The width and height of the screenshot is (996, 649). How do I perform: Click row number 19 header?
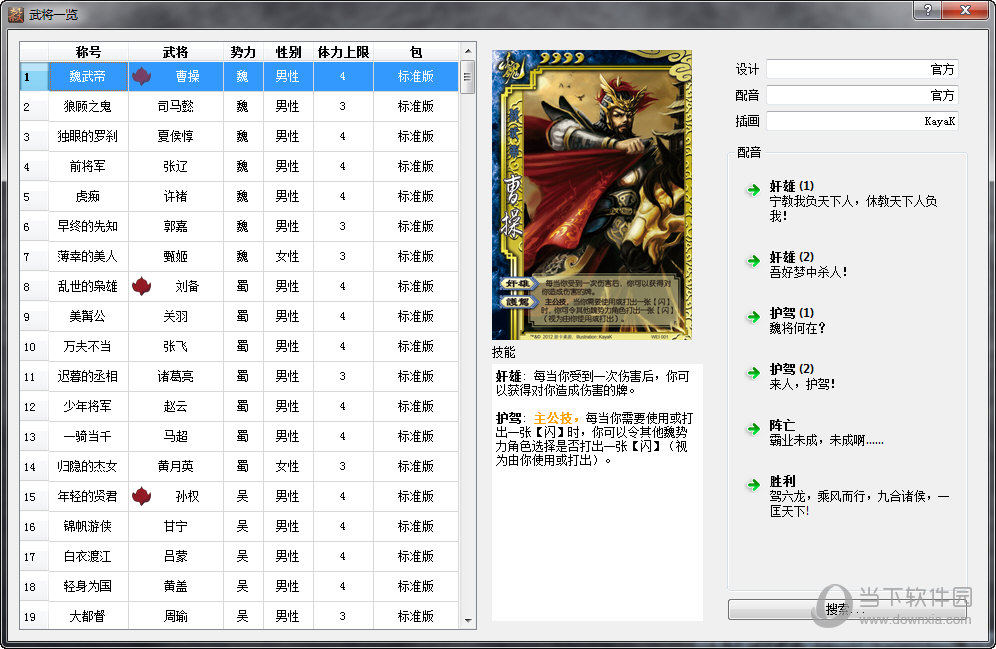34,616
